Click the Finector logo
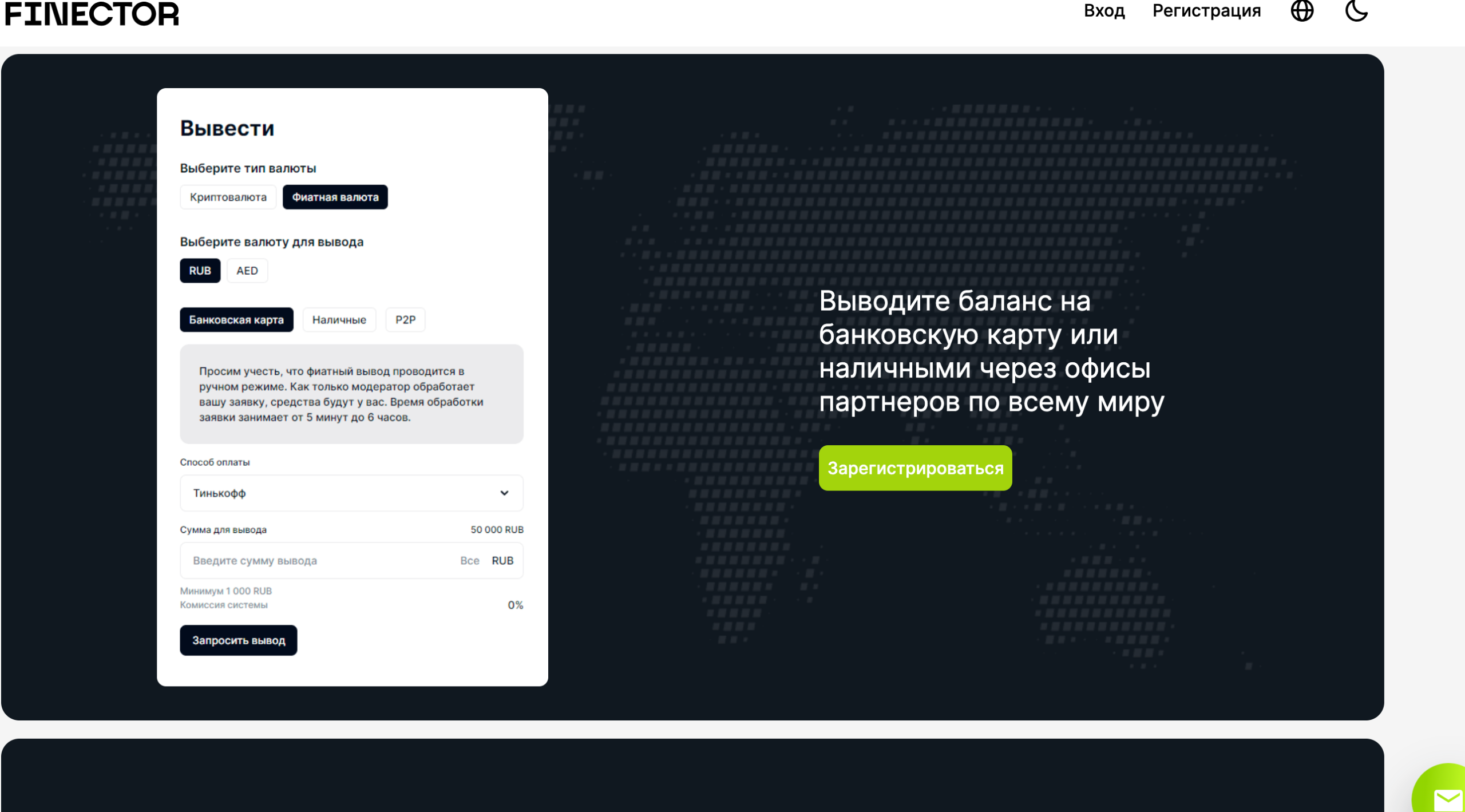The image size is (1465, 812). coord(92,14)
